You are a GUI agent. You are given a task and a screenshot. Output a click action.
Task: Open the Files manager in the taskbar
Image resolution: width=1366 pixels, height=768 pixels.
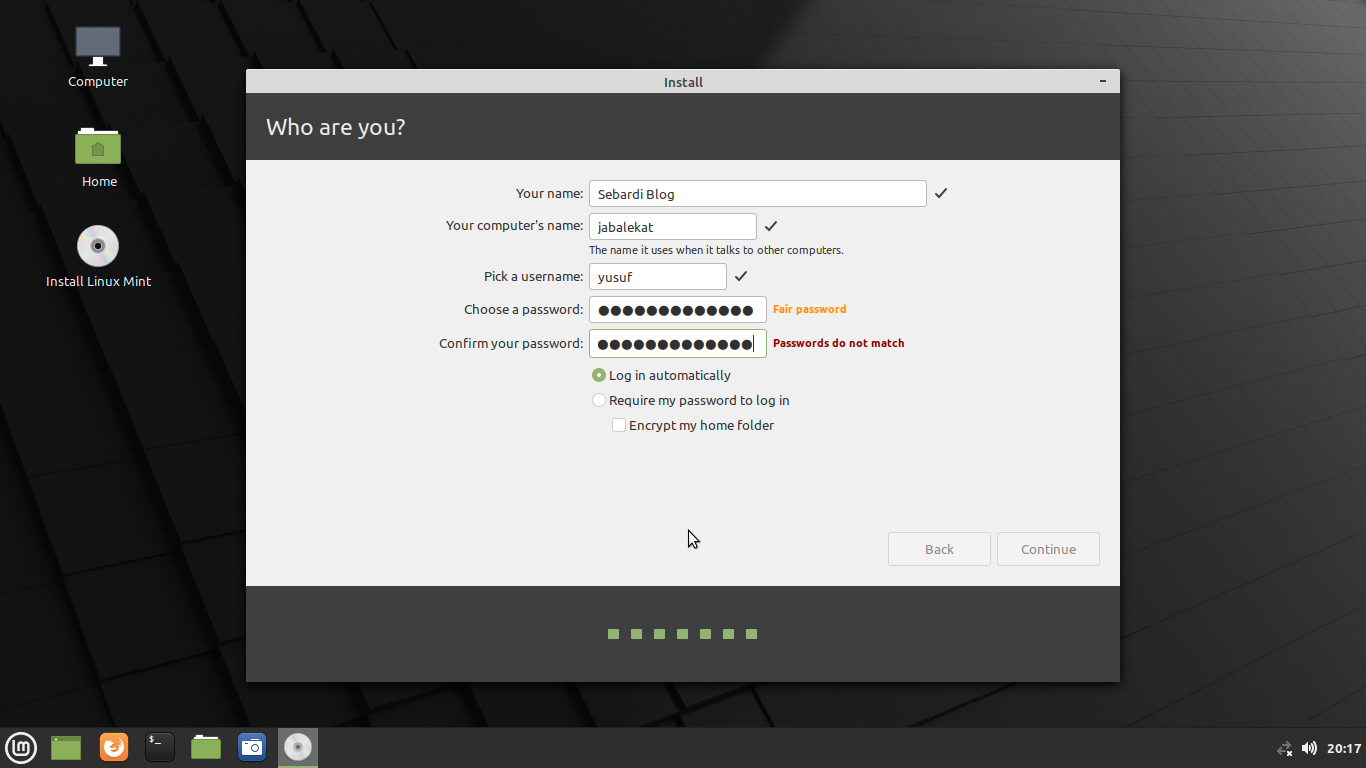205,747
